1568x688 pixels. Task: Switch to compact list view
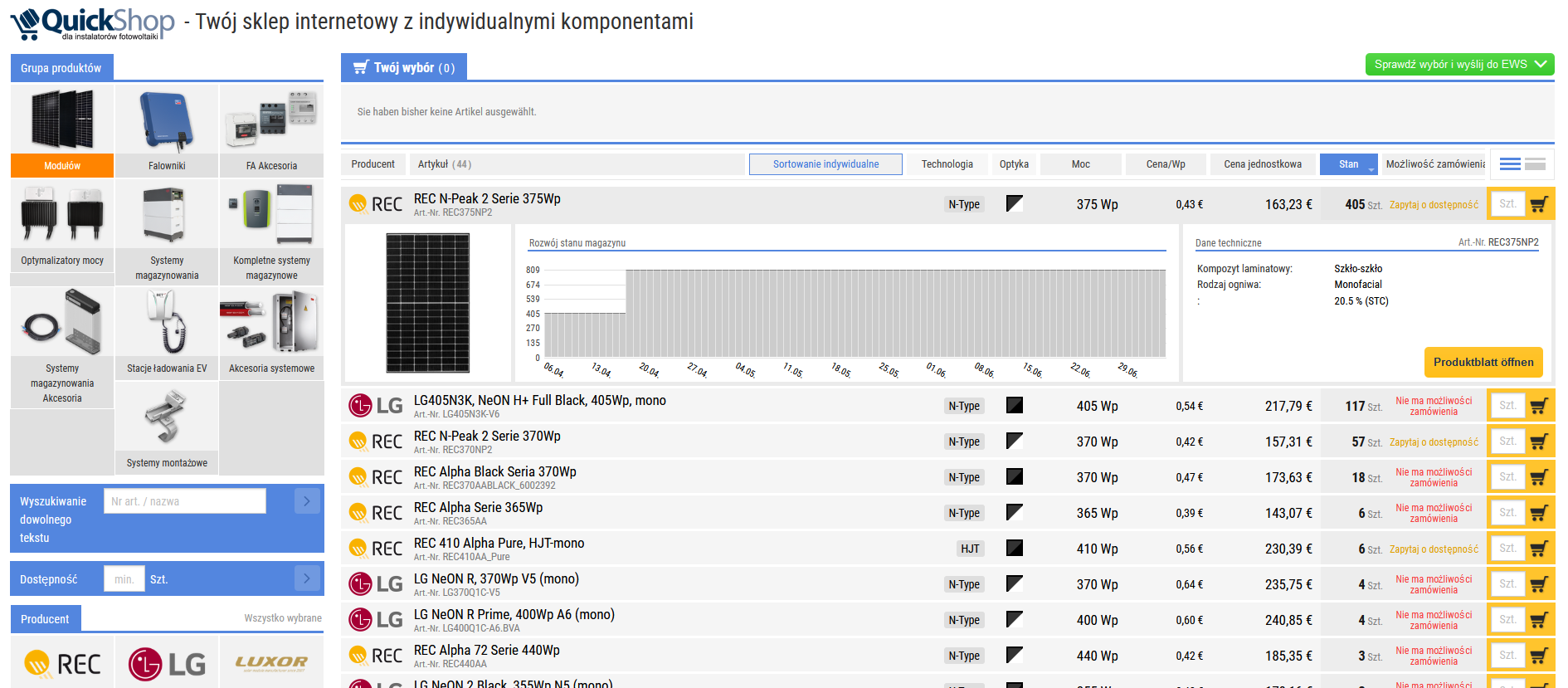[1510, 164]
